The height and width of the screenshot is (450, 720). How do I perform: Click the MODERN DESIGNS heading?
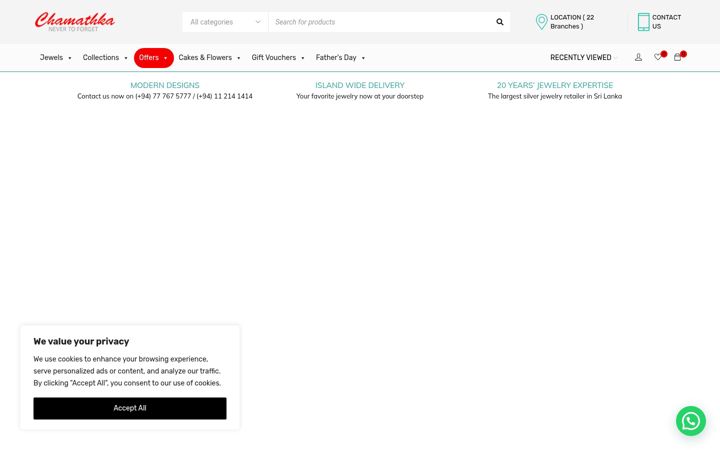[165, 85]
